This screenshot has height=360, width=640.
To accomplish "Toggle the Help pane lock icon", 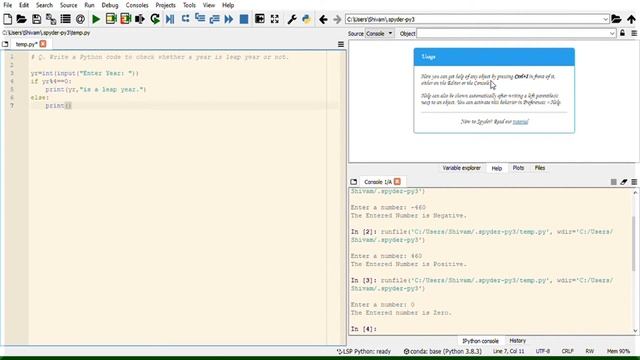I will [x=622, y=33].
